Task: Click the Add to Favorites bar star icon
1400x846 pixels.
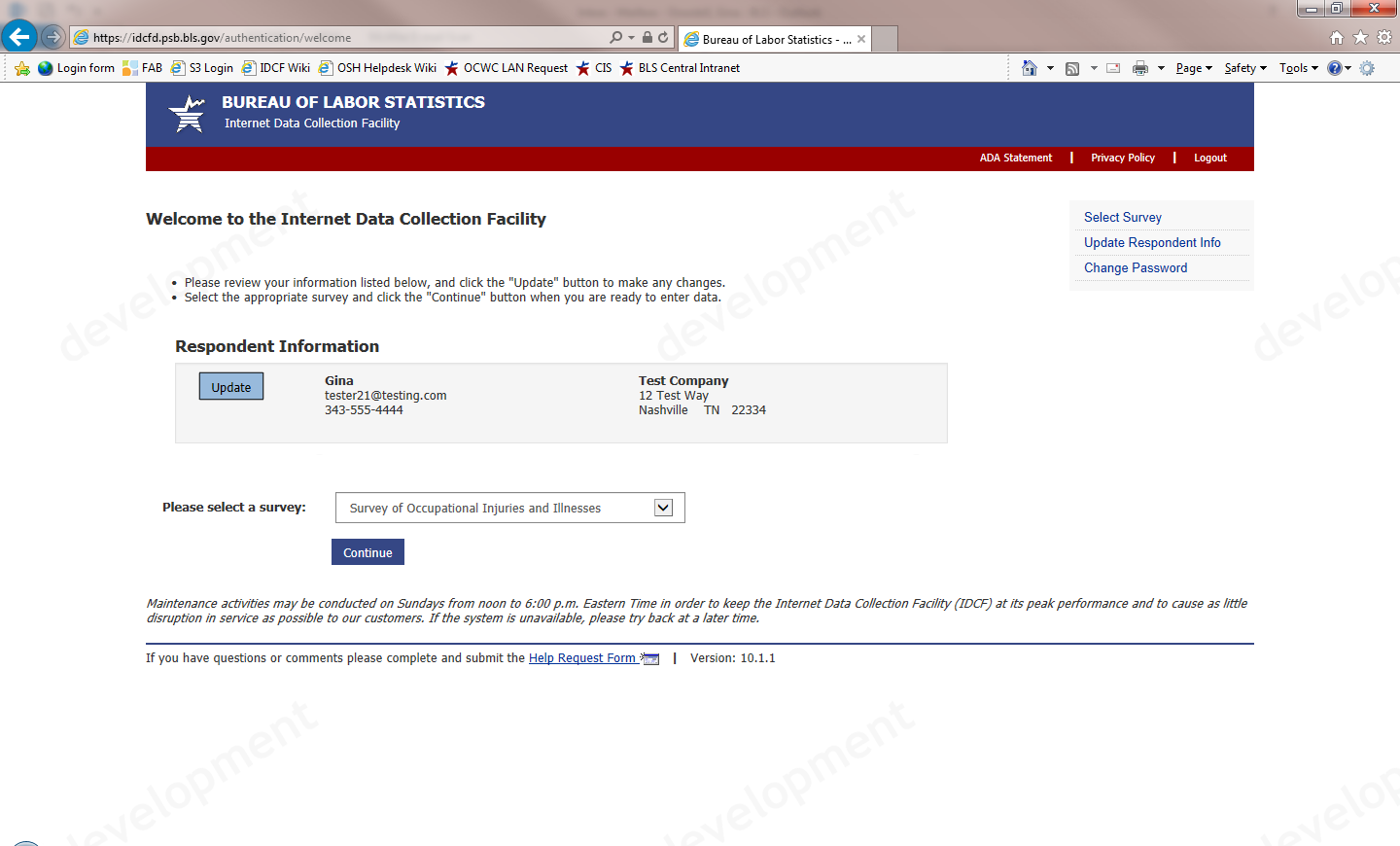Action: pos(22,68)
